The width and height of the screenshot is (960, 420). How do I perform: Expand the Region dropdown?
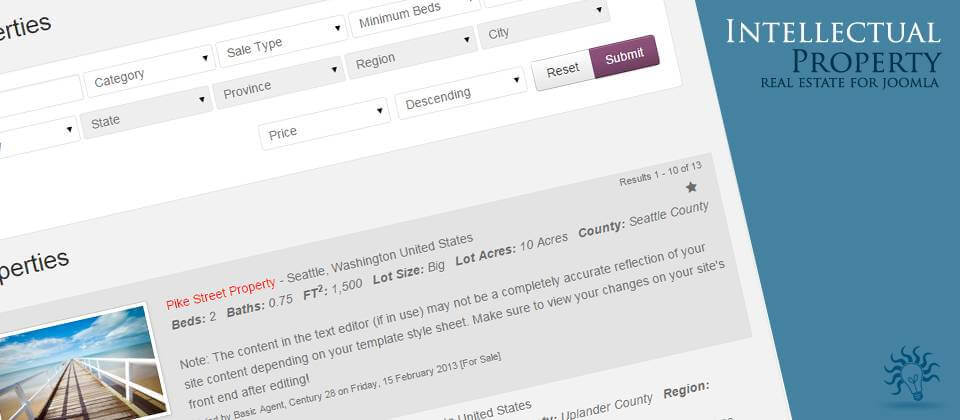[x=410, y=56]
